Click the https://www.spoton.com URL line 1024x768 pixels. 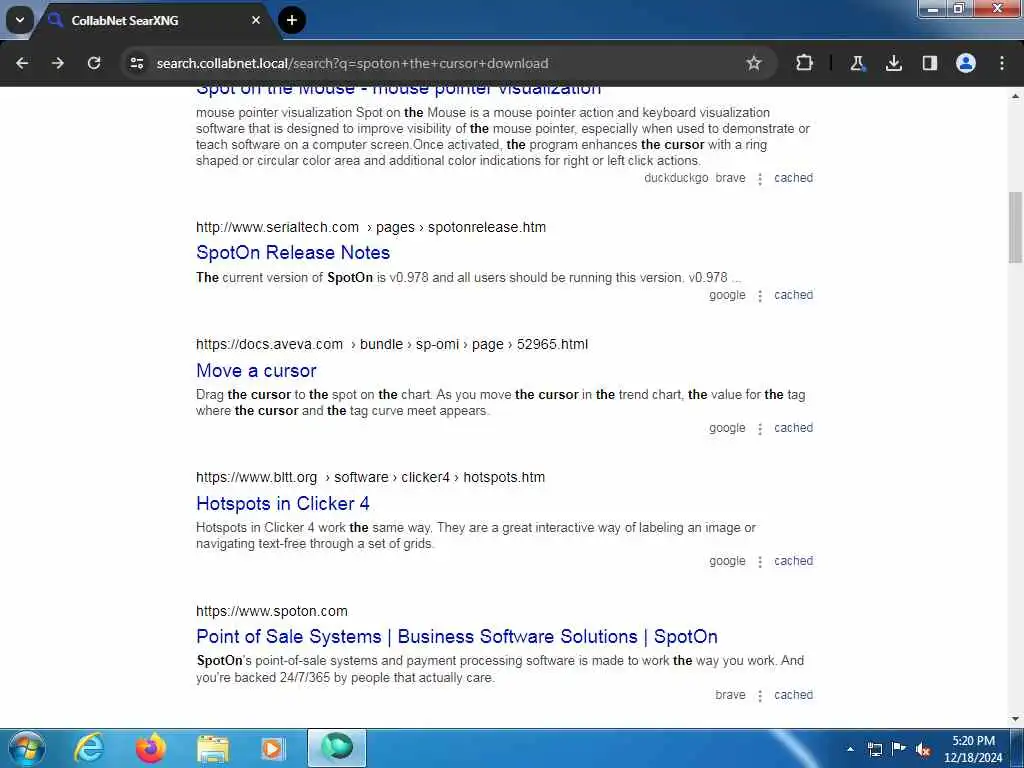pos(272,611)
